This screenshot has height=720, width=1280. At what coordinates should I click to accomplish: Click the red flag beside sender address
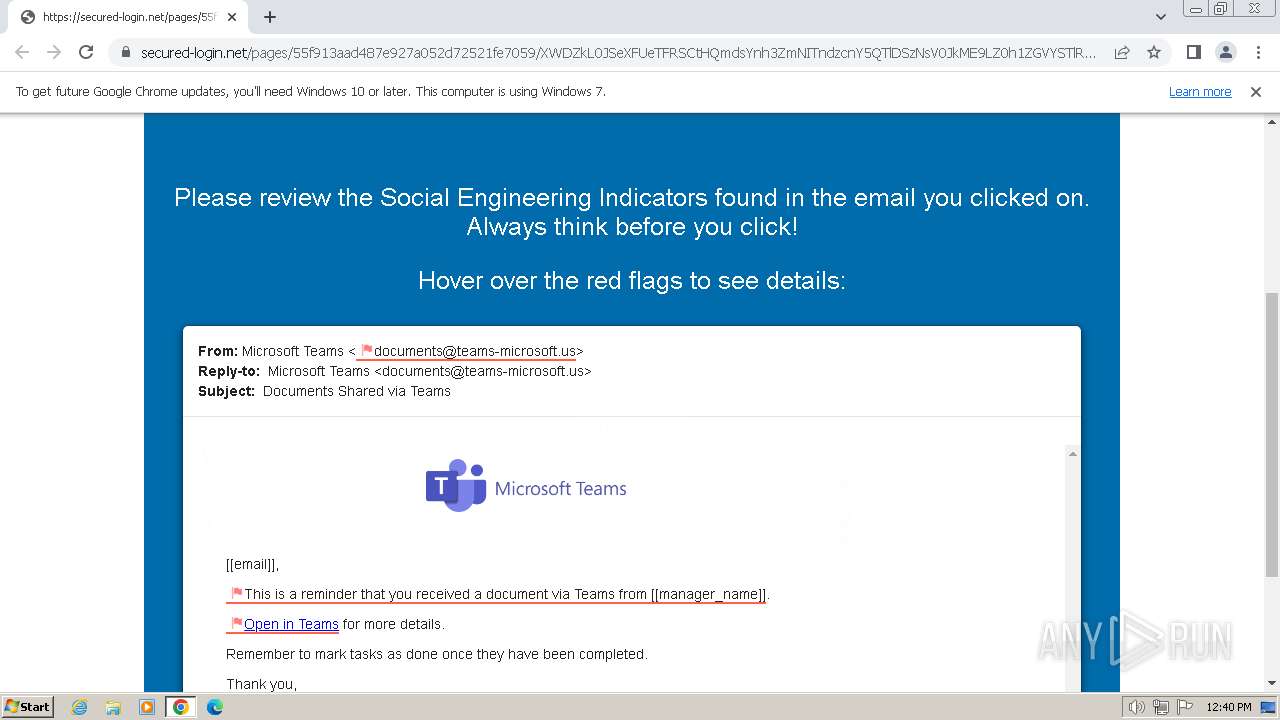point(366,350)
